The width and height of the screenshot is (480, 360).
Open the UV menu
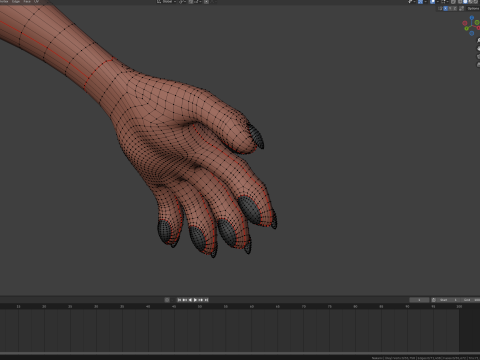tap(36, 1)
